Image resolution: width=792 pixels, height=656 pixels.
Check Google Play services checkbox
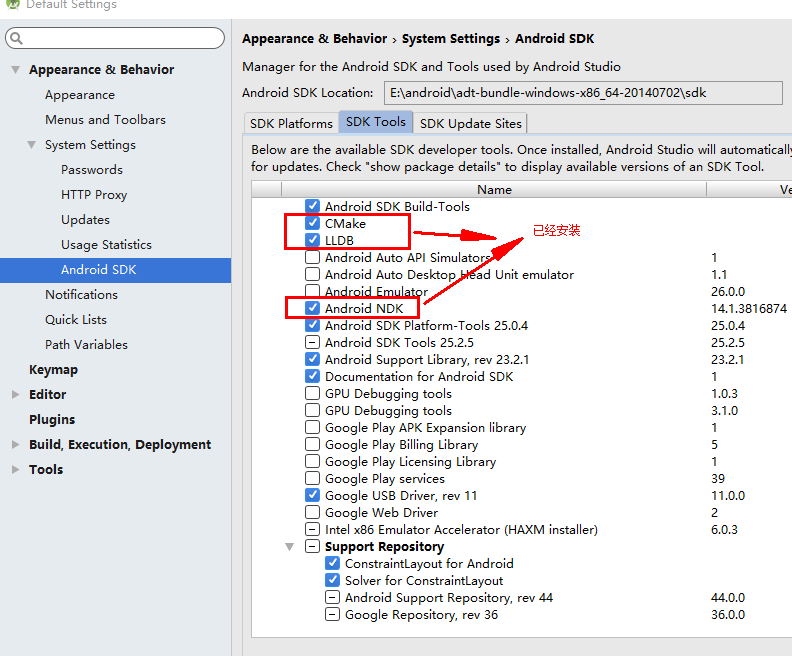[313, 478]
